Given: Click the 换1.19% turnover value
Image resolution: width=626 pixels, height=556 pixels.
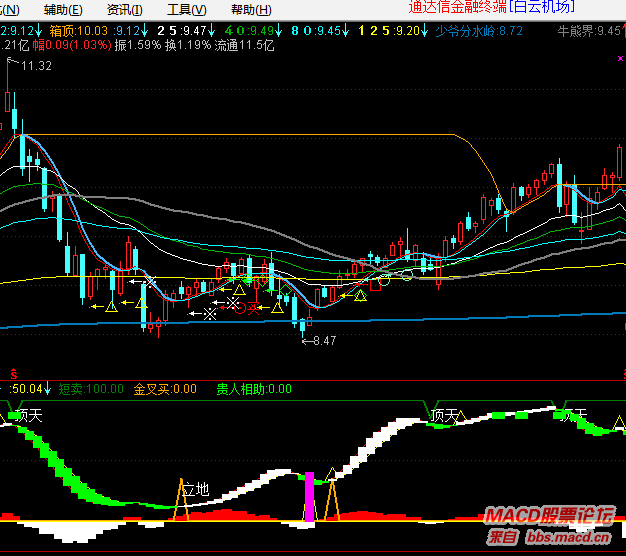Looking at the screenshot, I should tap(188, 45).
